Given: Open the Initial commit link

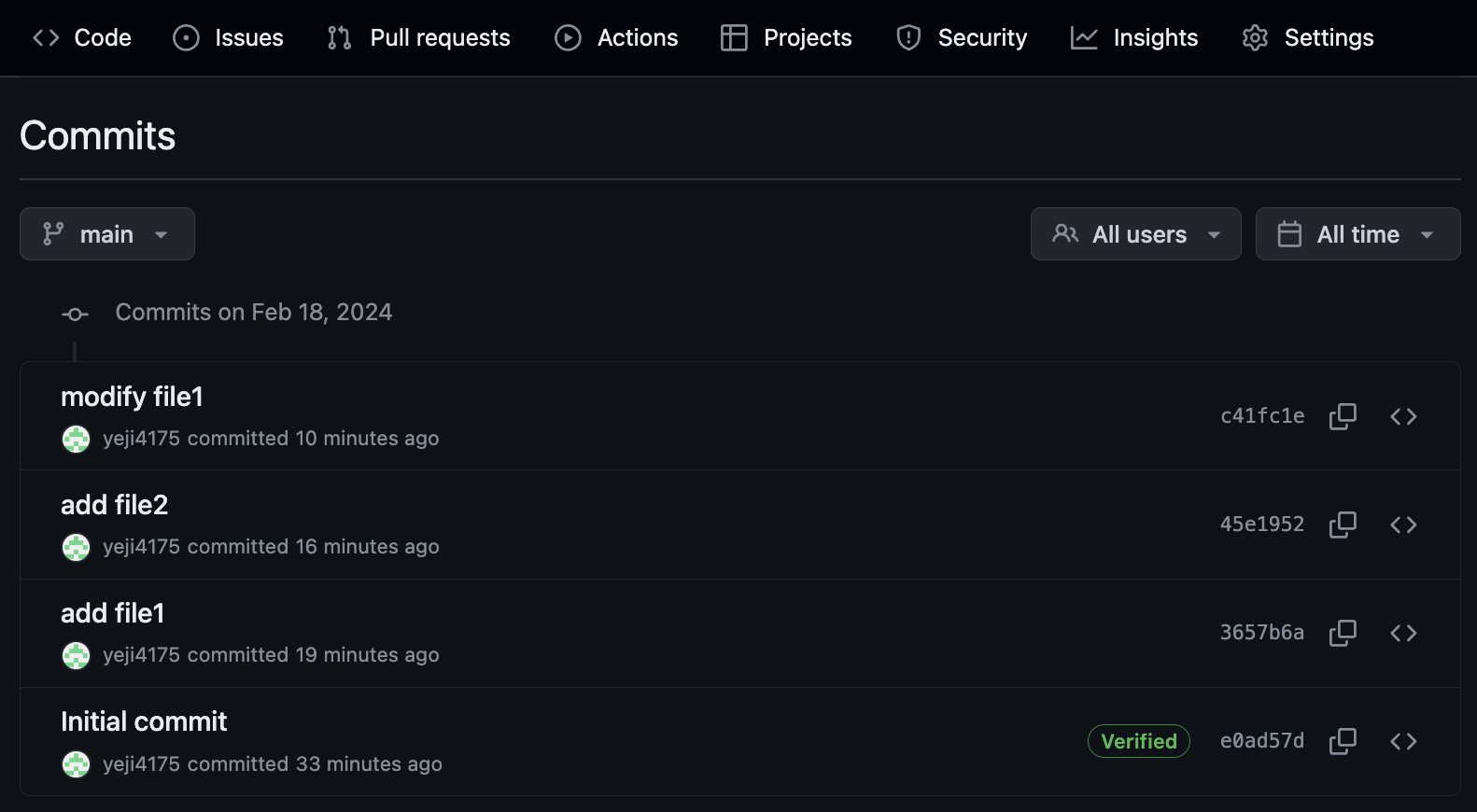Looking at the screenshot, I should [x=144, y=721].
